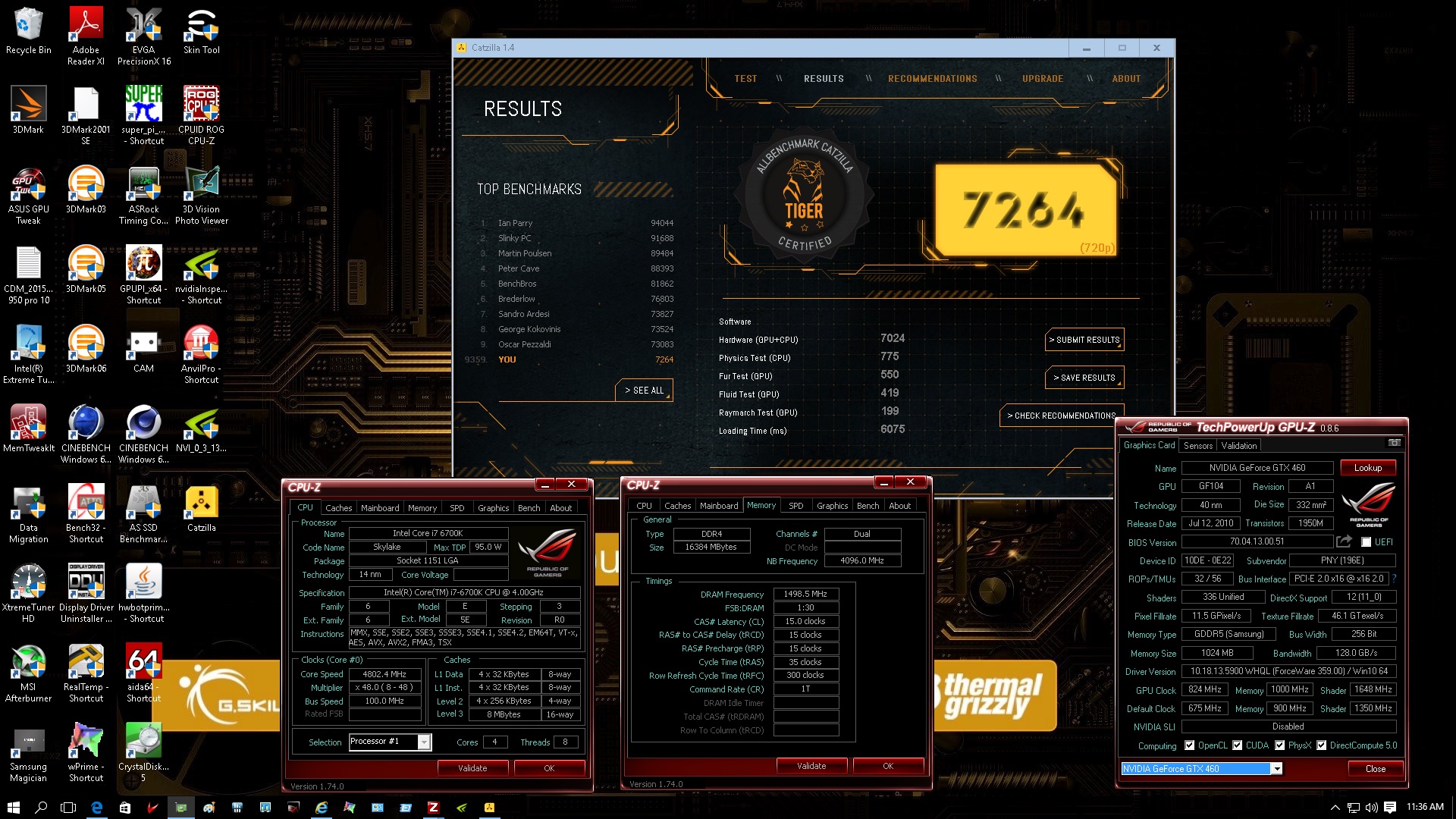Viewport: 1456px width, 819px height.
Task: Open aida64 shortcut desktop icon
Action: coord(143,673)
